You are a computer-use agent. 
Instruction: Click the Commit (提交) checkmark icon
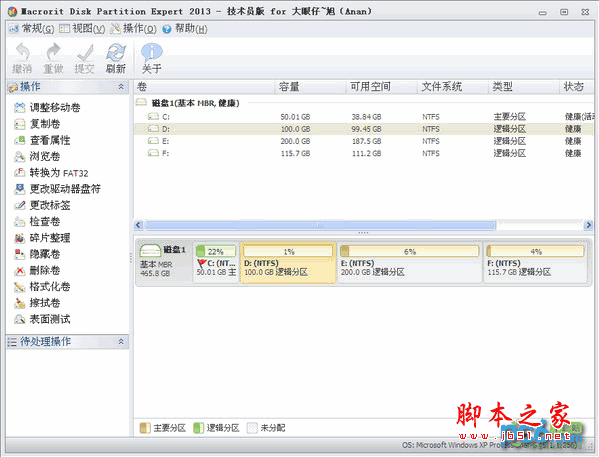coord(84,52)
